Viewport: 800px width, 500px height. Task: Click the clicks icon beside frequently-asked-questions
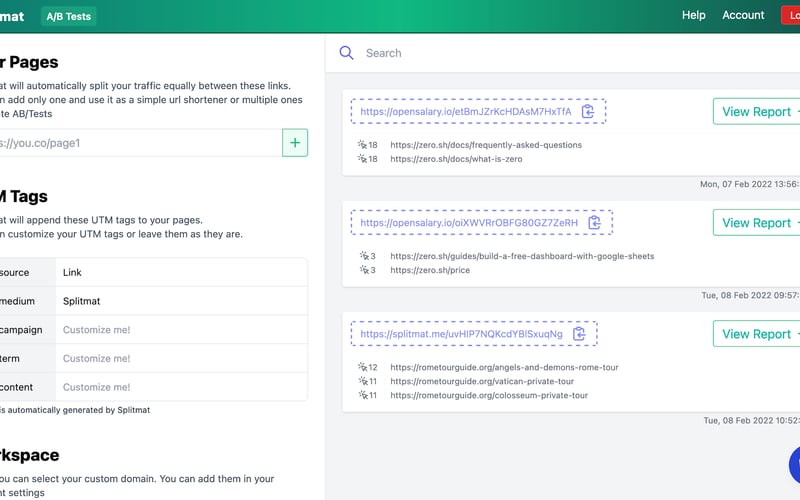click(x=362, y=145)
